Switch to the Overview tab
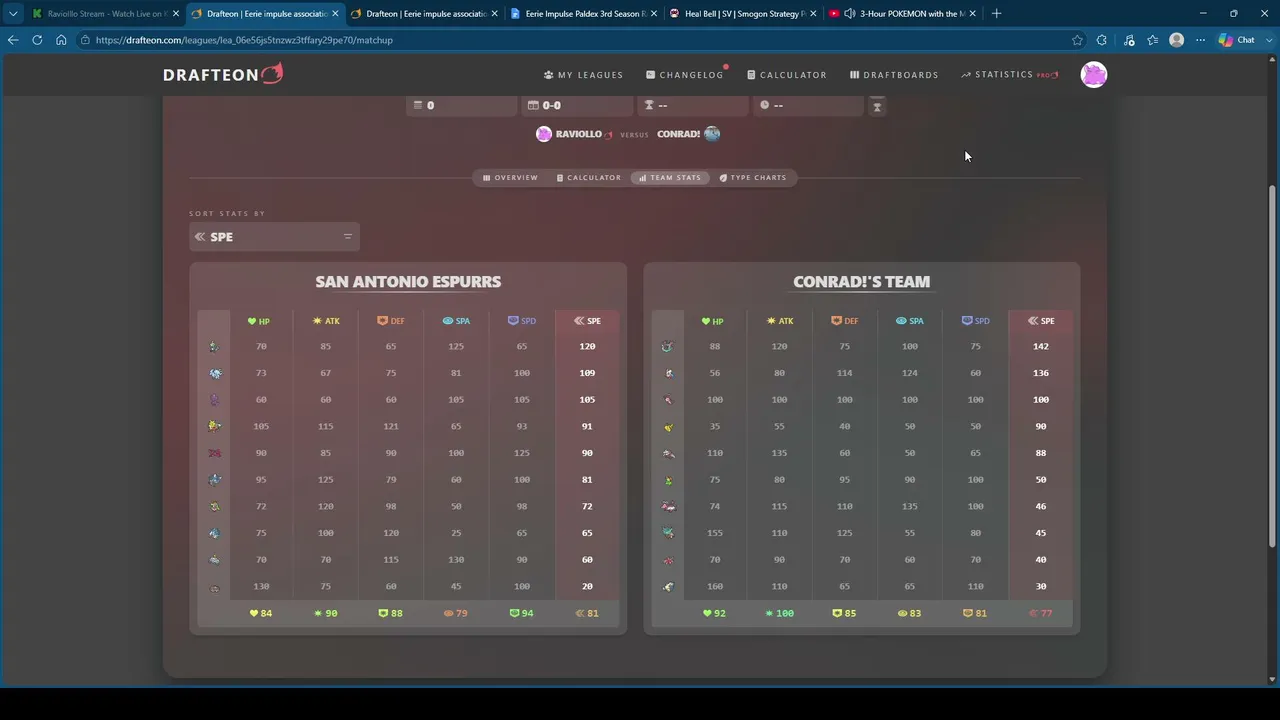This screenshot has height=720, width=1280. coord(510,178)
